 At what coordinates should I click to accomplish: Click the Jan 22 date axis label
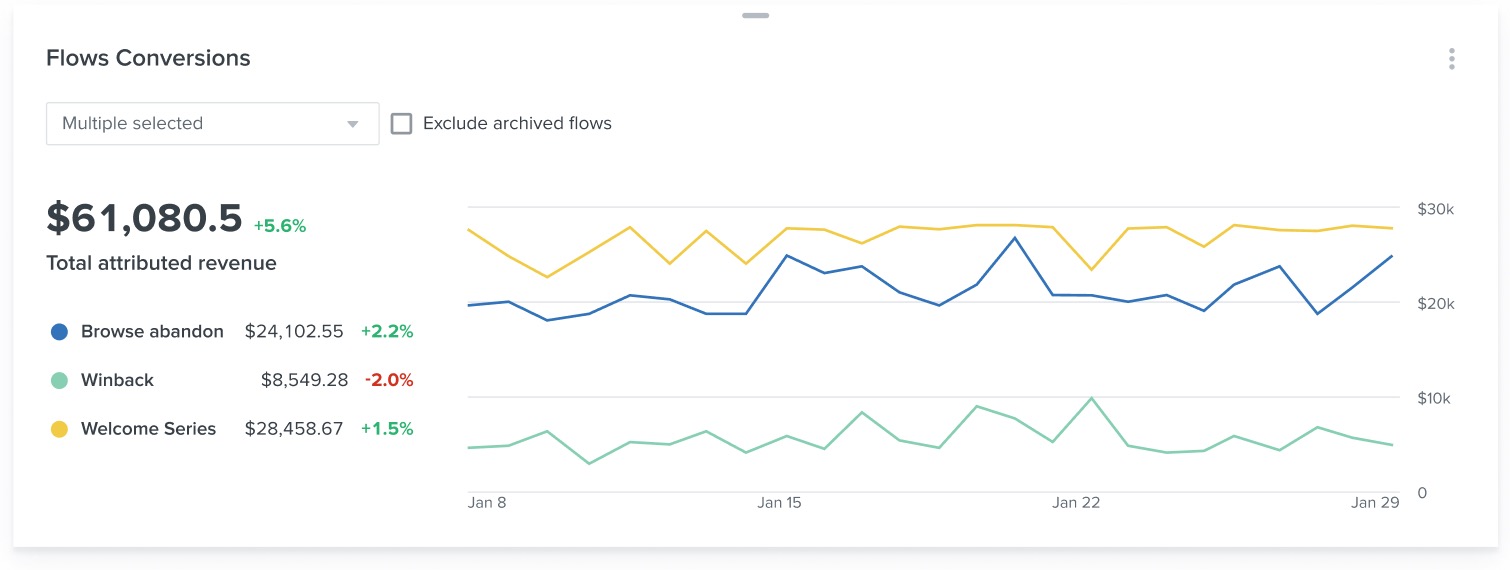tap(1076, 503)
